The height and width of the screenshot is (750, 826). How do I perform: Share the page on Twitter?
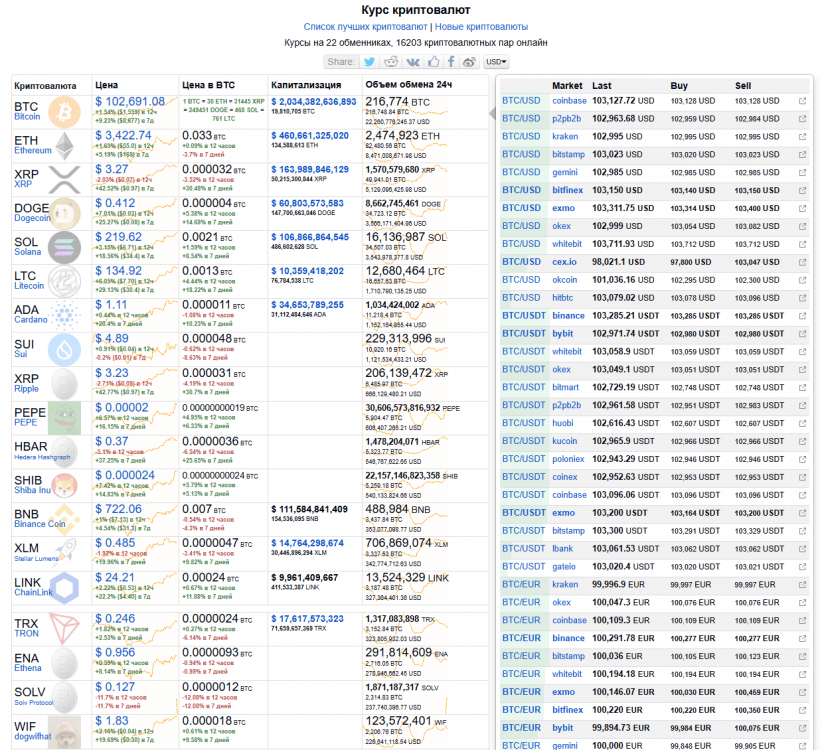point(369,62)
